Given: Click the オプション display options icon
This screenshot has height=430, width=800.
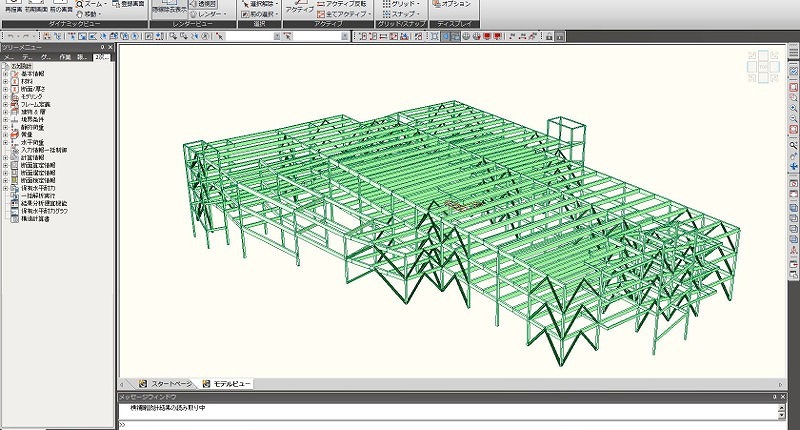Looking at the screenshot, I should point(450,4).
